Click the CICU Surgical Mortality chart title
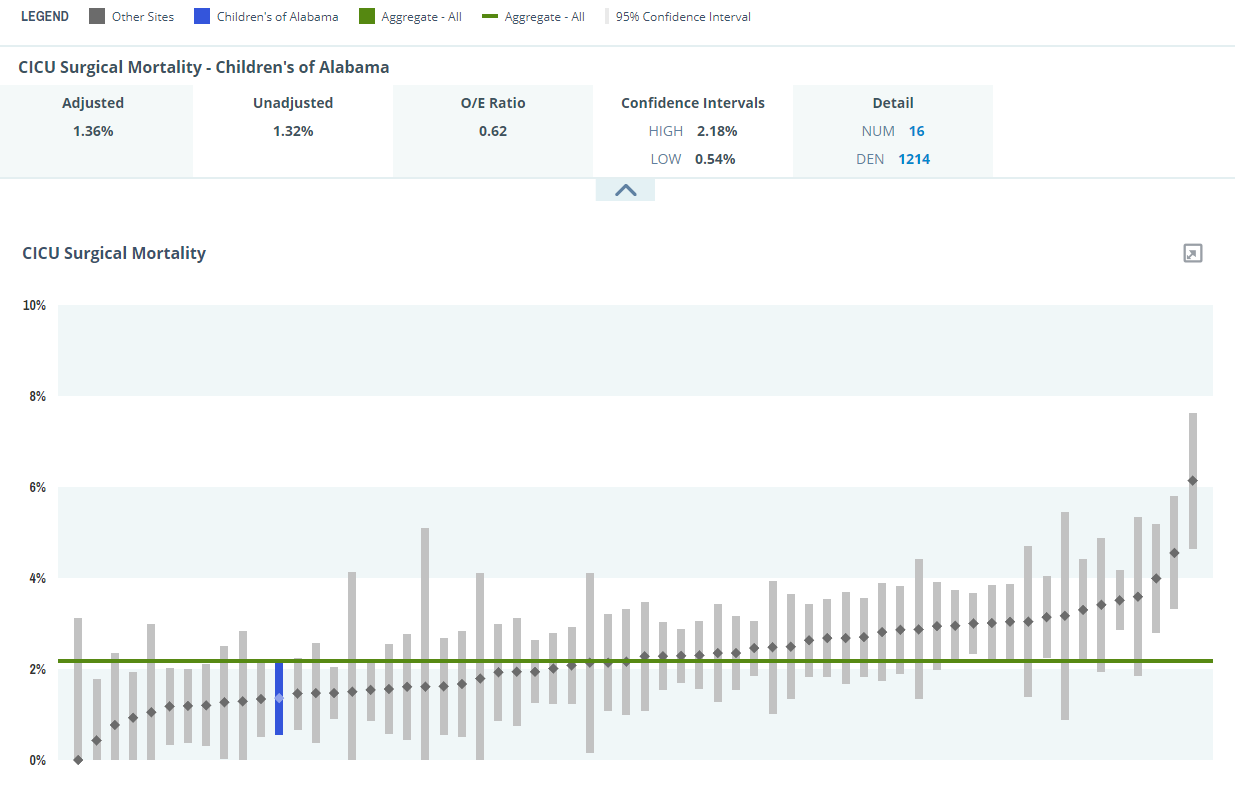Screen dimensions: 1235x804 (114, 253)
